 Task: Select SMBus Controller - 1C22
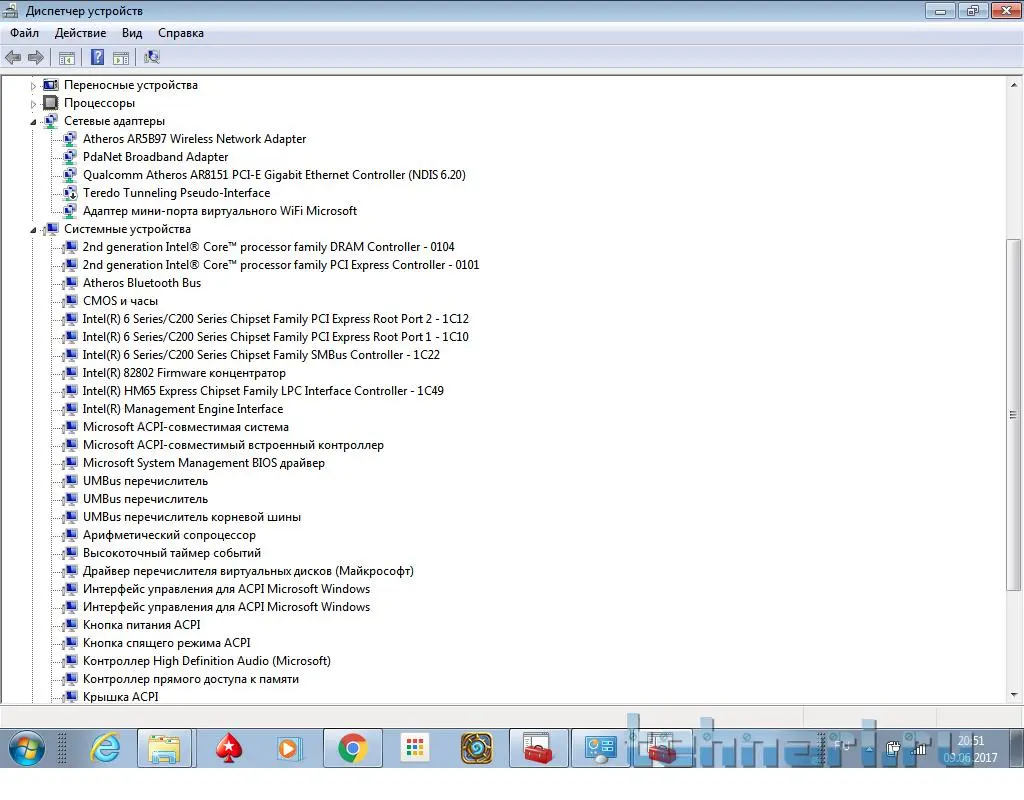coord(261,355)
